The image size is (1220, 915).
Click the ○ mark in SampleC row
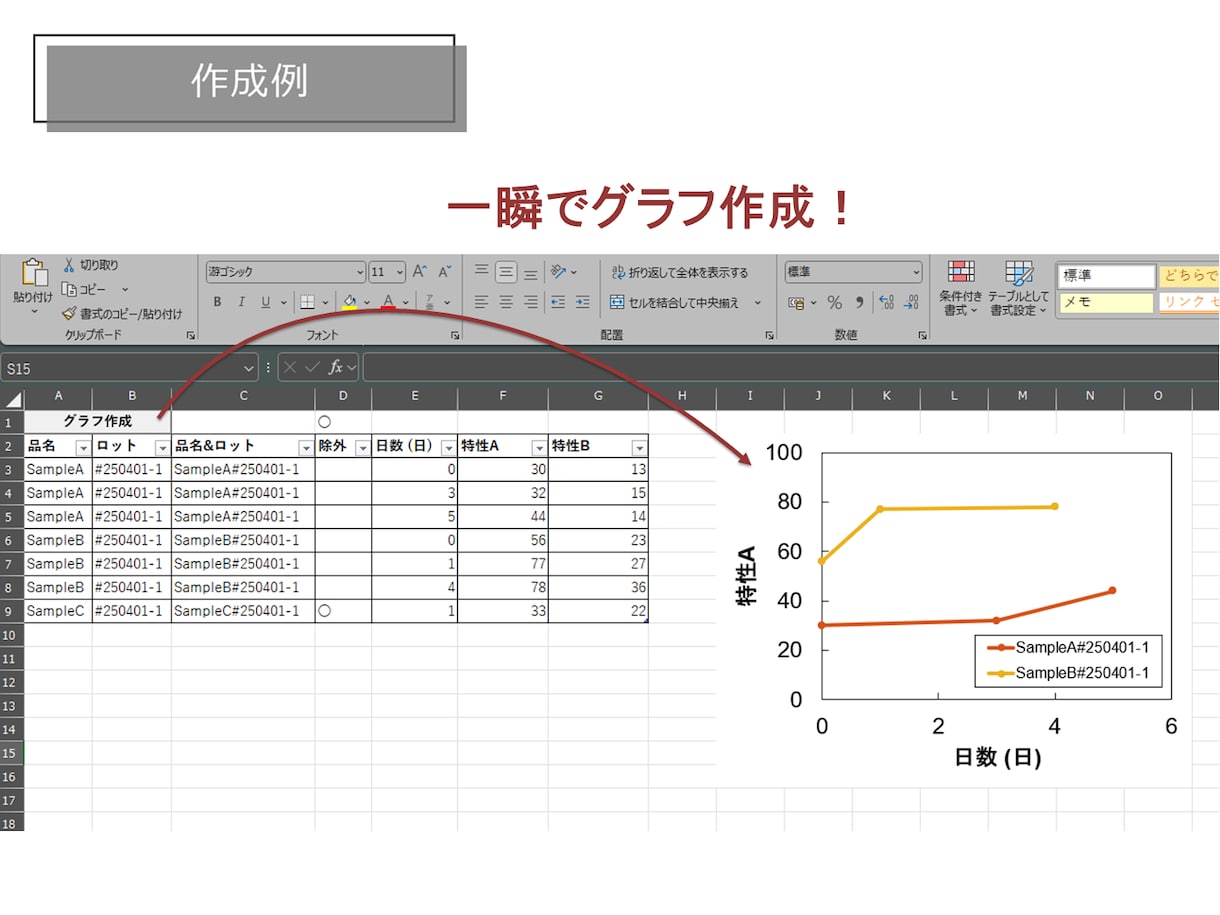coord(324,611)
